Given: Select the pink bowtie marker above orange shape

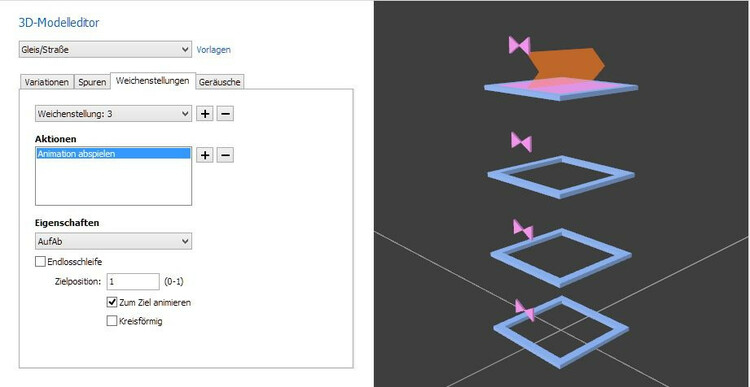Looking at the screenshot, I should (519, 45).
